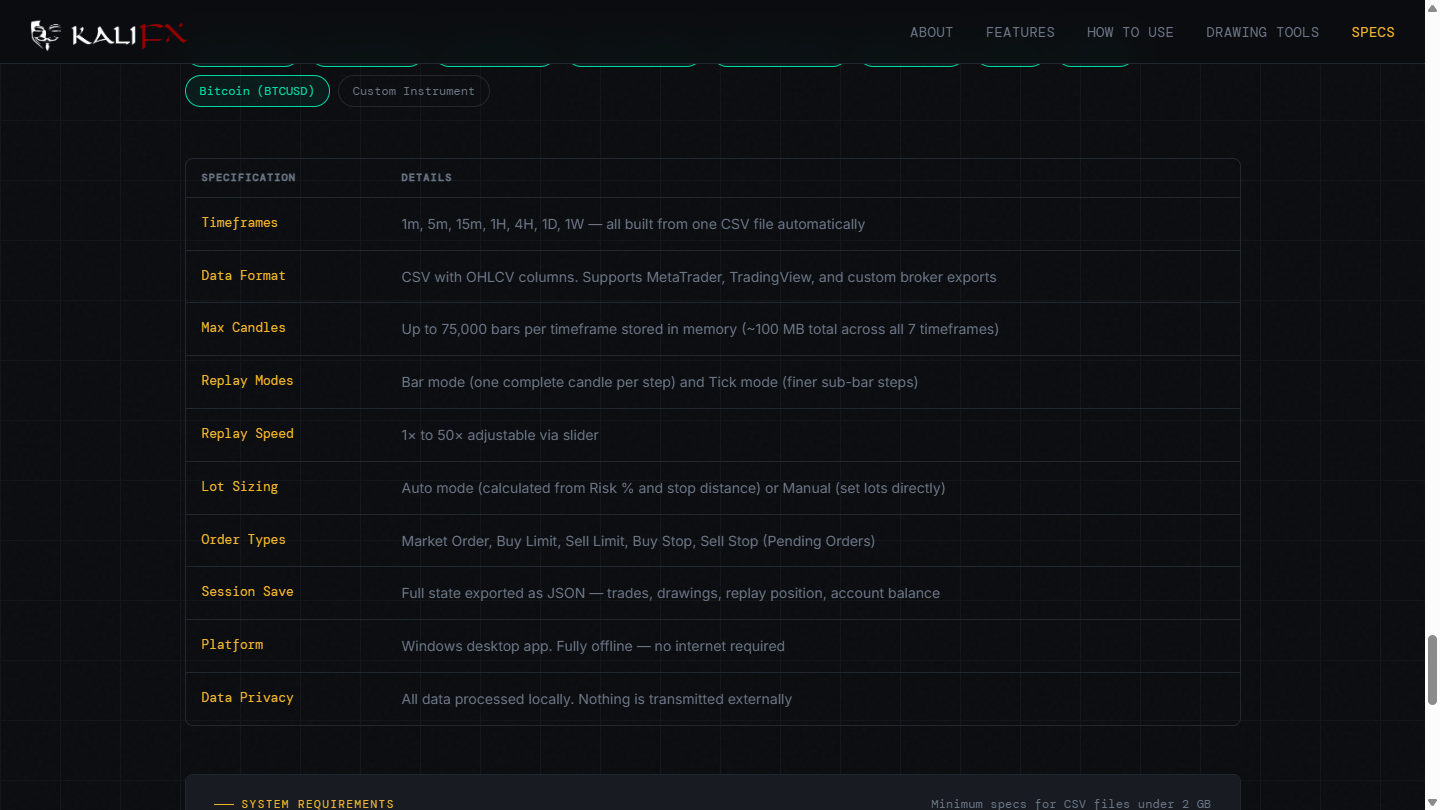The height and width of the screenshot is (810, 1440).
Task: Click the 'Up to 75,000 bars' details text
Action: coord(700,329)
